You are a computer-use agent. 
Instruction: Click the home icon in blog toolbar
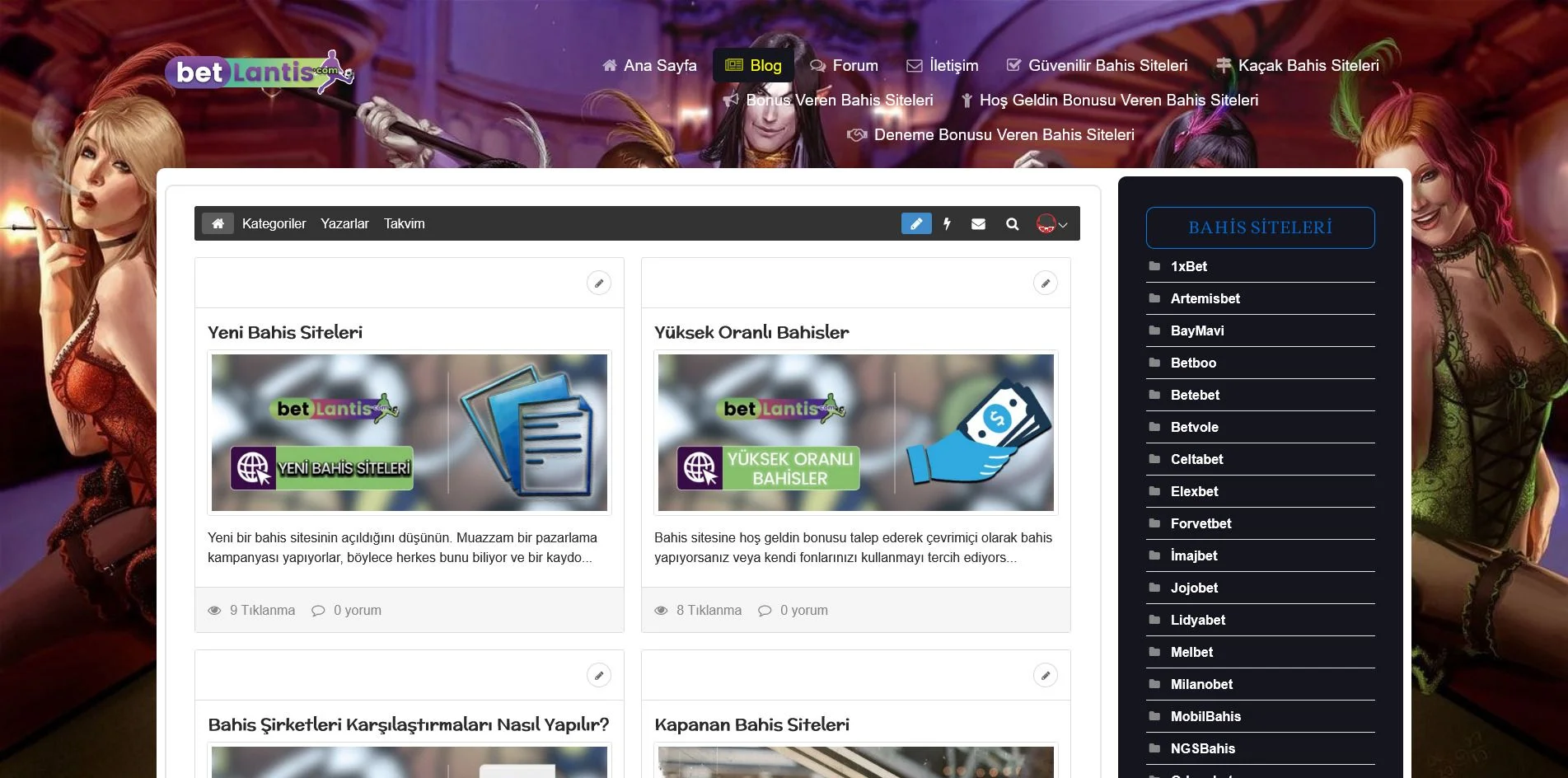[218, 223]
